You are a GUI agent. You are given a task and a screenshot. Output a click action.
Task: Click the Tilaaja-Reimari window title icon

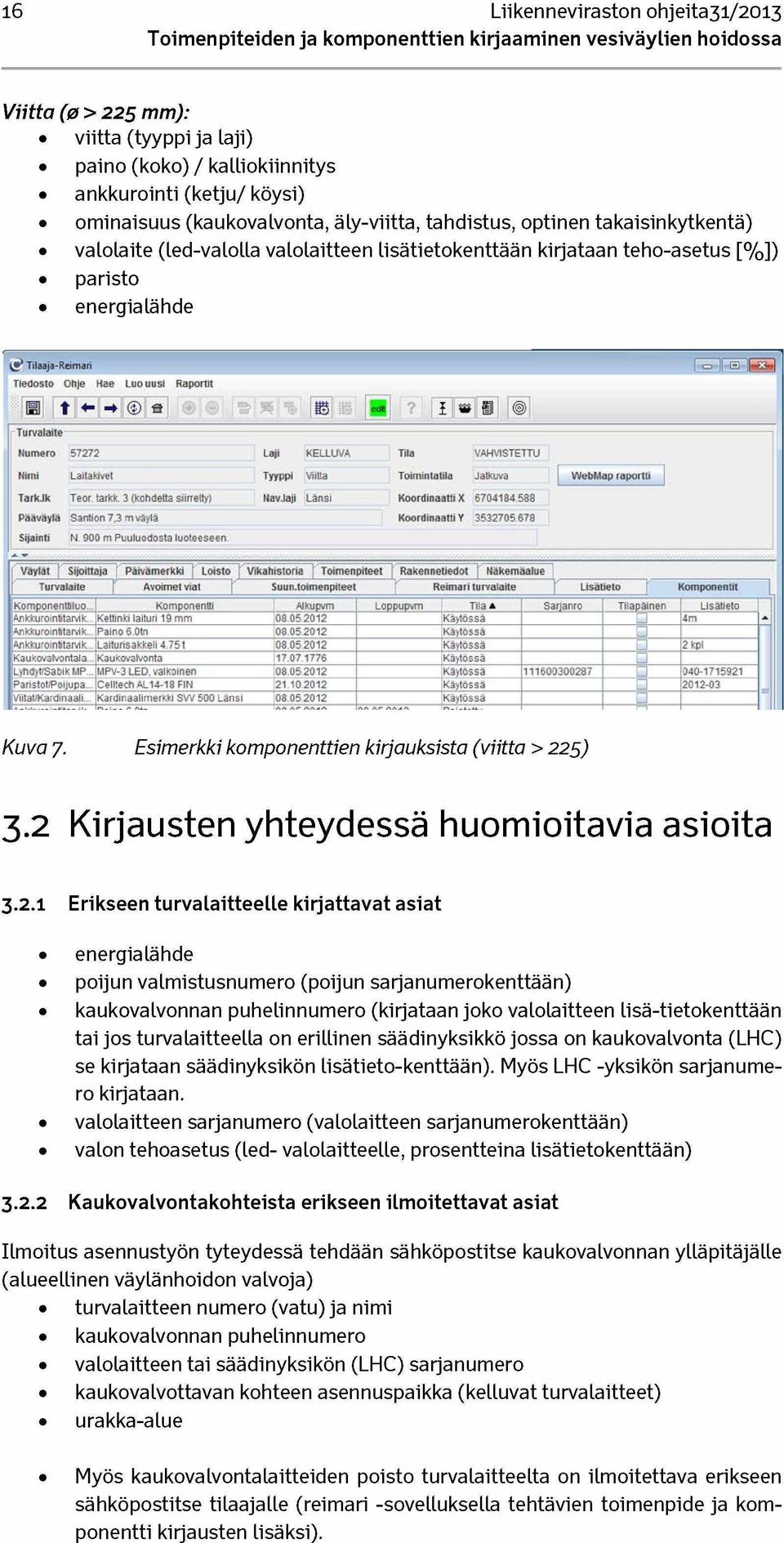[x=16, y=365]
